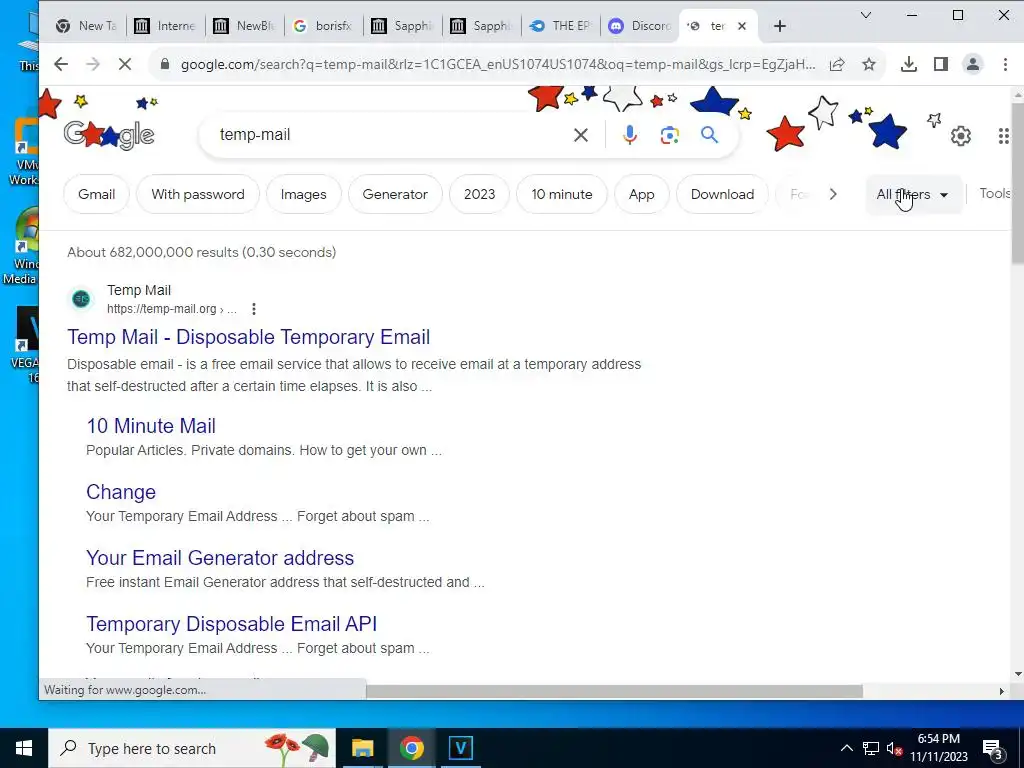The image size is (1024, 768).
Task: Toggle the Chrome side panel
Action: (940, 64)
